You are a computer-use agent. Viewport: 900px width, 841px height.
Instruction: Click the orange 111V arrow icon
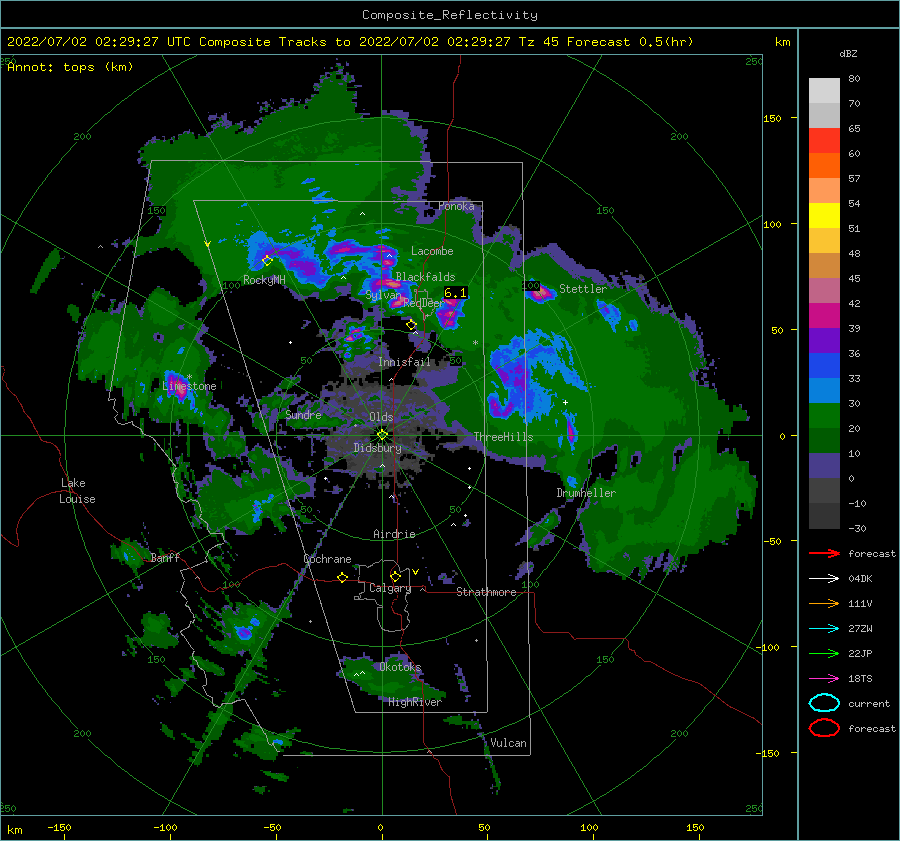pyautogui.click(x=824, y=603)
